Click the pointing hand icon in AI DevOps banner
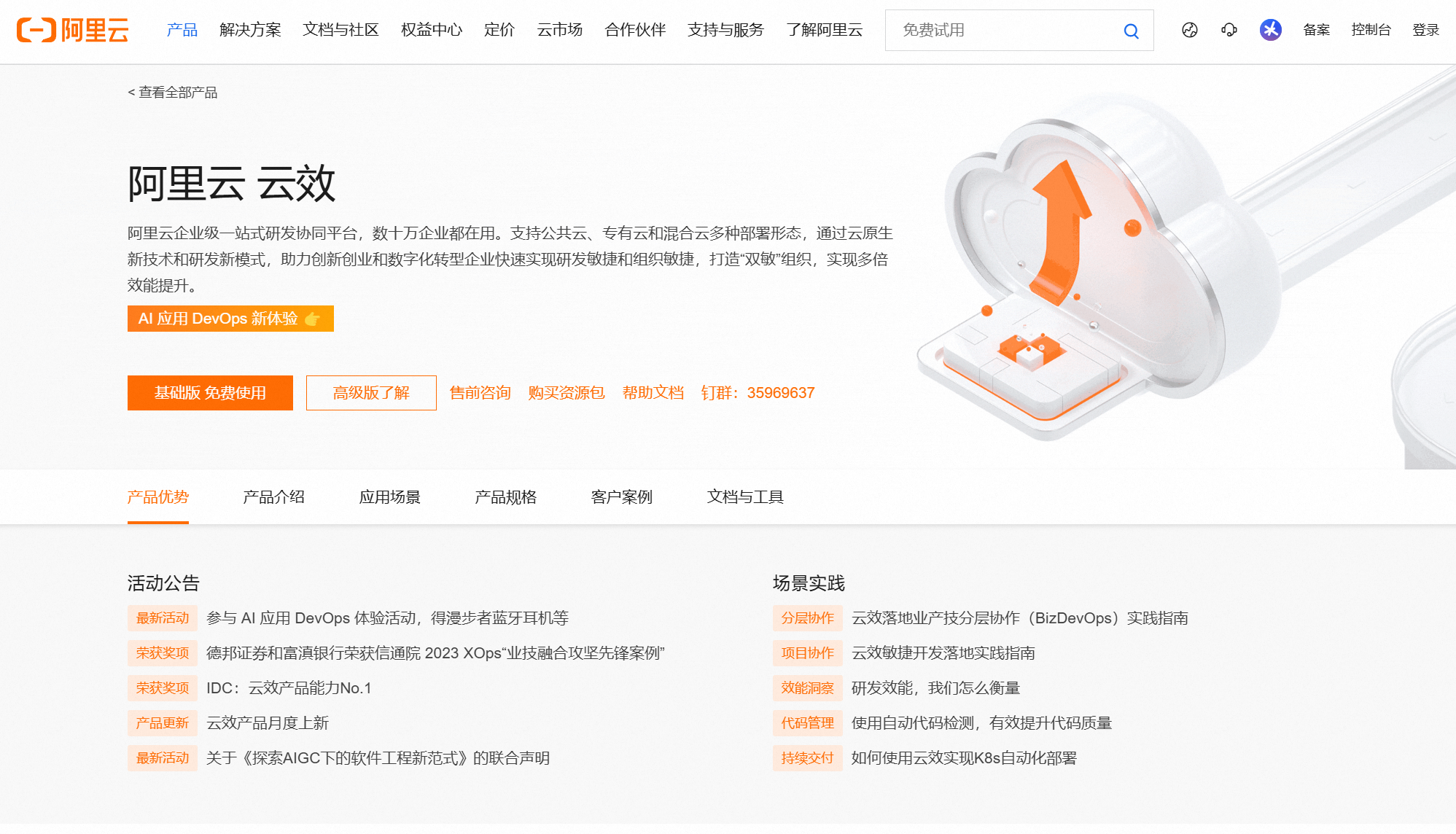This screenshot has width=1456, height=834. [313, 319]
